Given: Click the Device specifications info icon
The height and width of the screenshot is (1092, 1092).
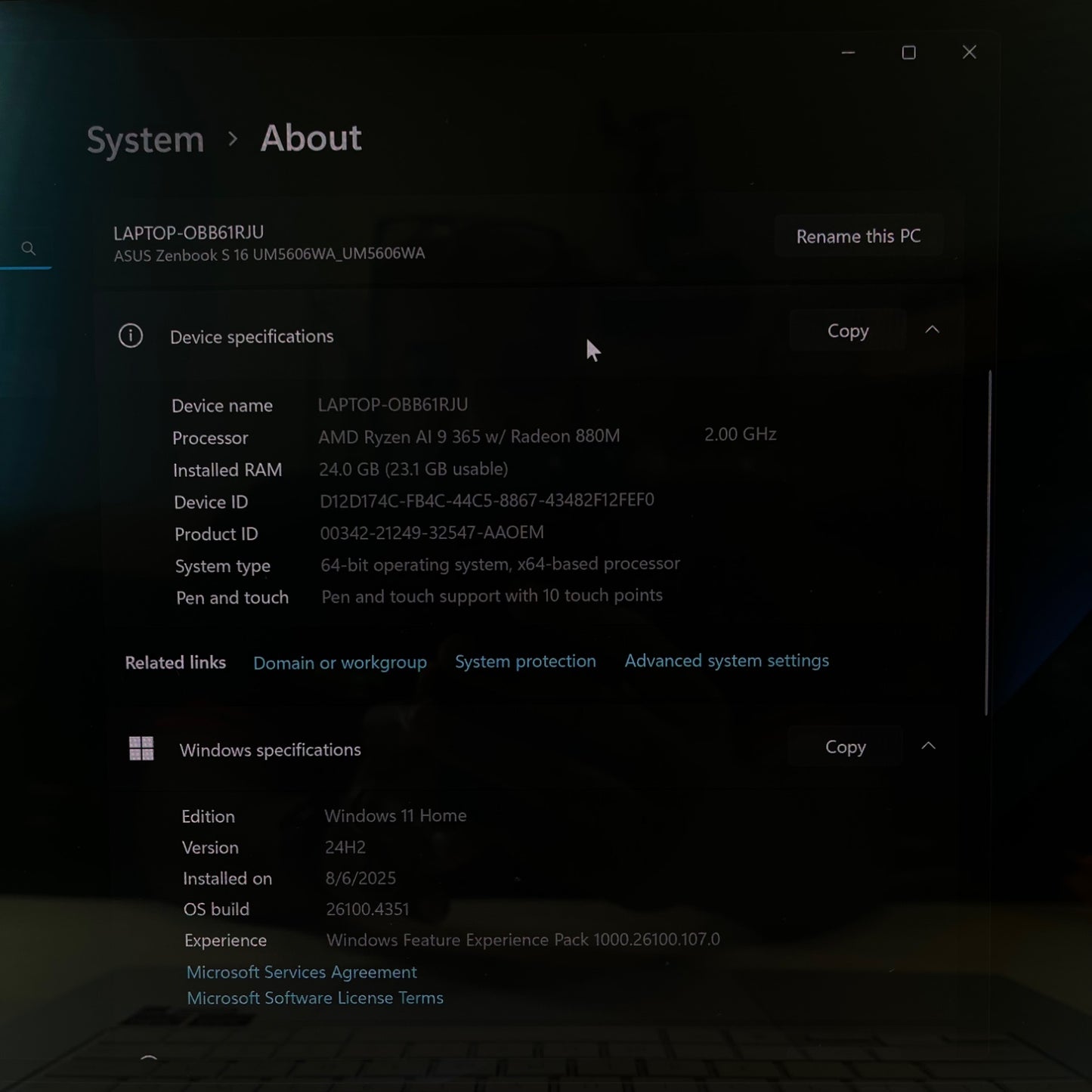Looking at the screenshot, I should tap(131, 336).
